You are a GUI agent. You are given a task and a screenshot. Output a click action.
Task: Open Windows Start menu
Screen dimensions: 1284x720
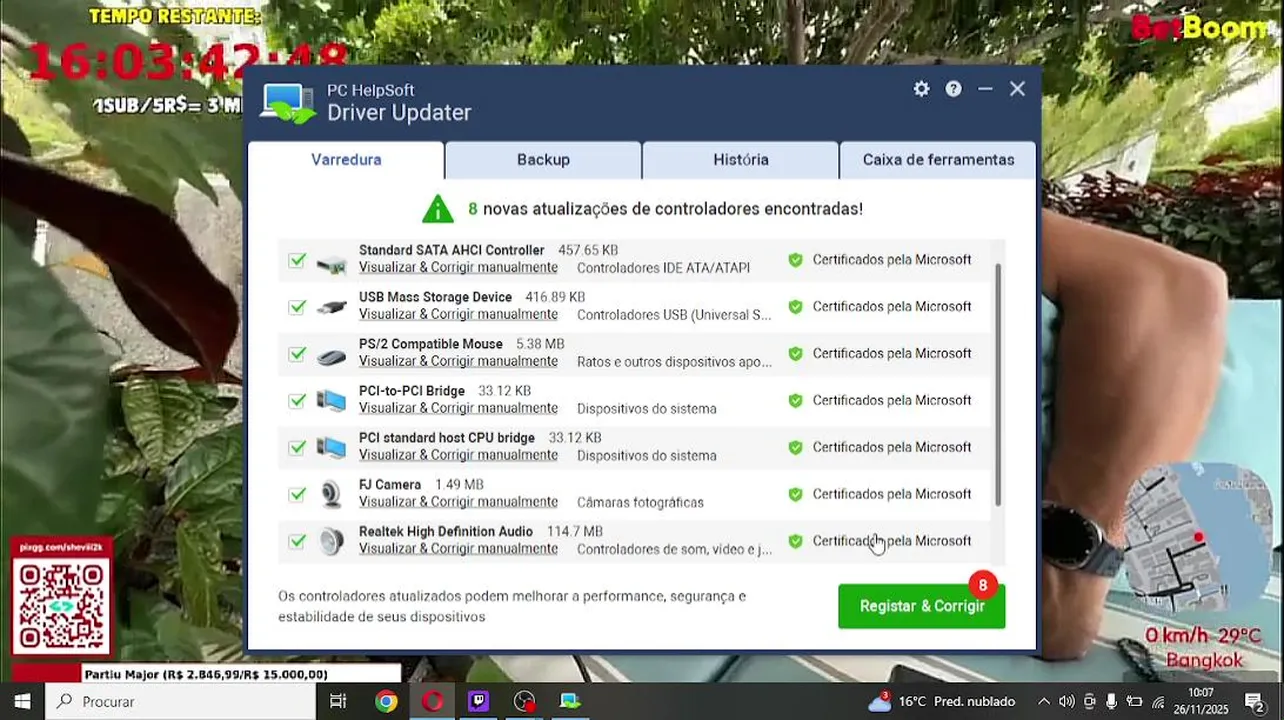click(x=22, y=701)
